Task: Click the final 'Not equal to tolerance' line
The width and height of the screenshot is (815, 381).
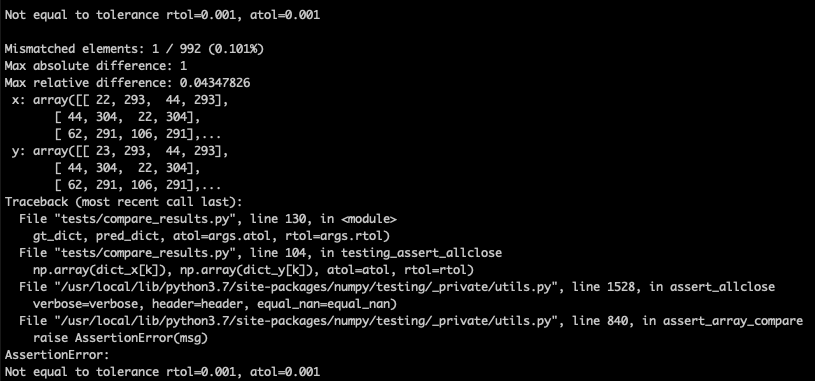Action: (x=163, y=372)
